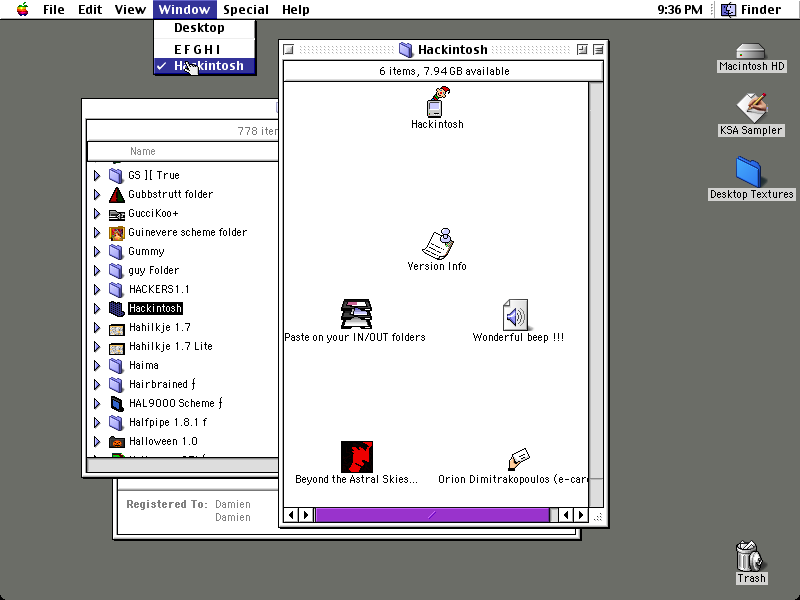Click the 9:36 PM menu bar clock
This screenshot has height=600, width=800.
(680, 10)
